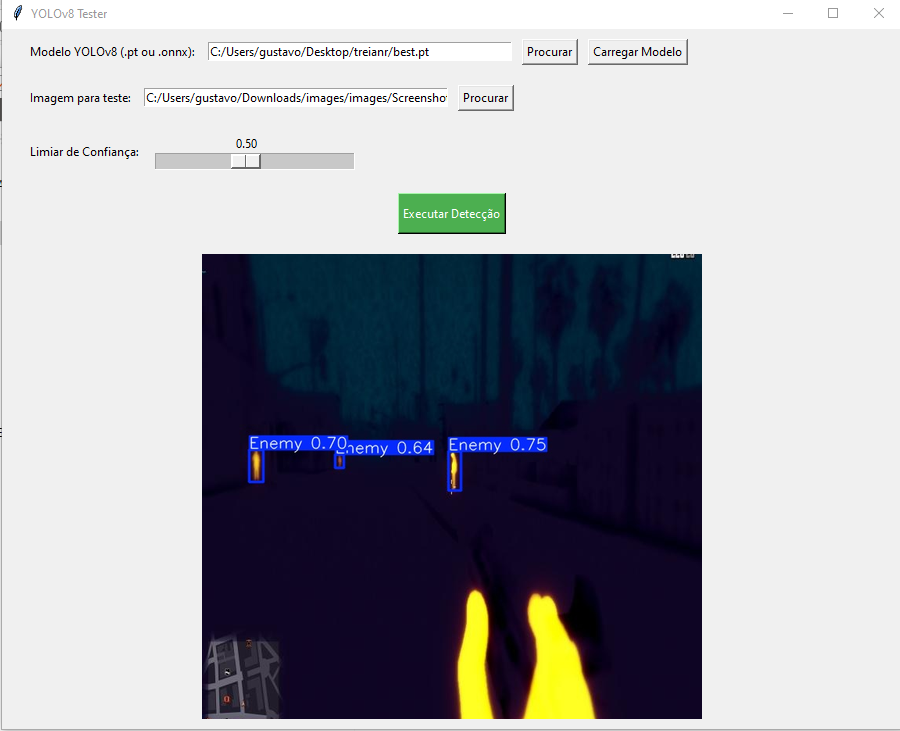This screenshot has height=731, width=900.
Task: Click the test image path input field
Action: [296, 98]
